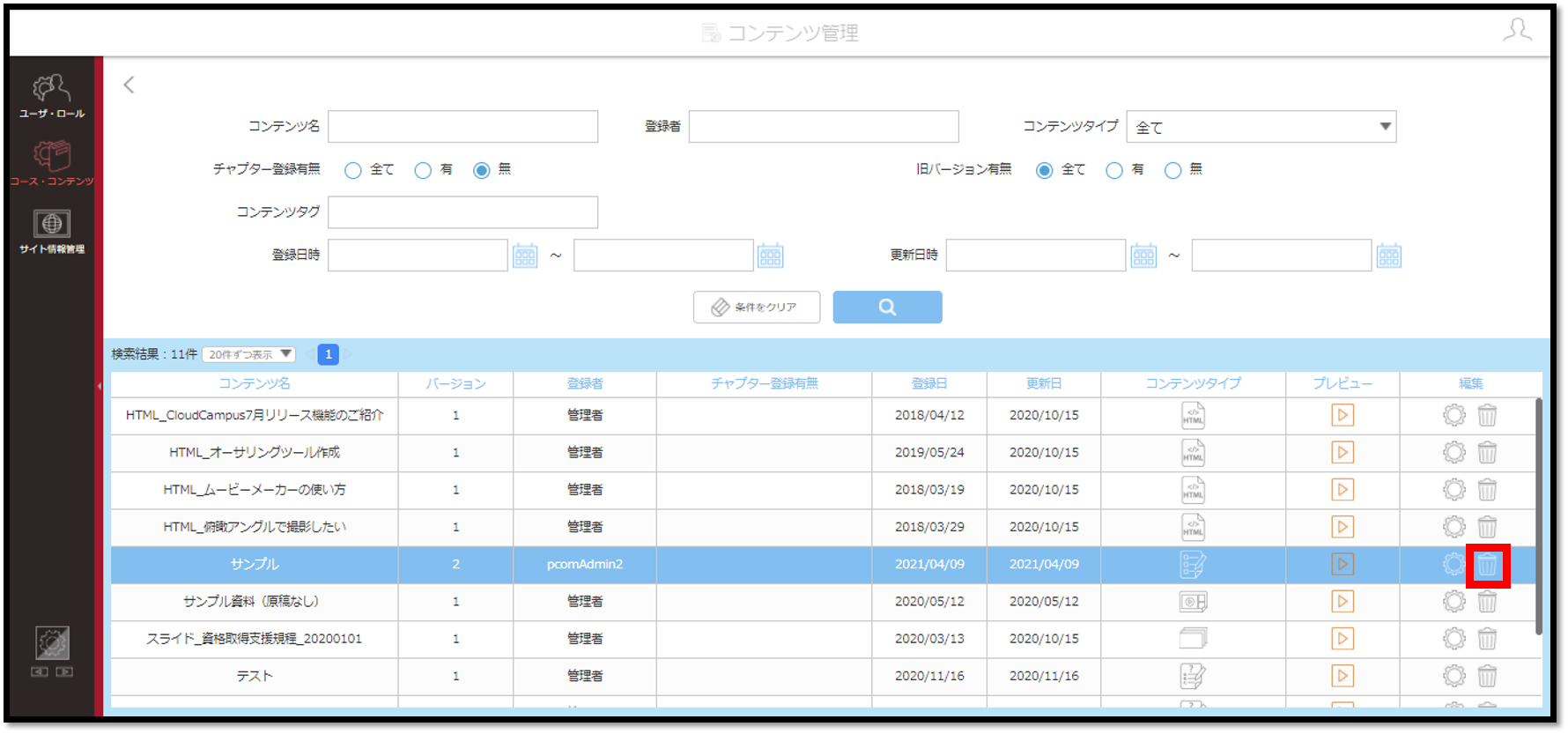Screen dimensions: 1568x734
Task: Click the 条件をクリア button
Action: click(x=757, y=308)
